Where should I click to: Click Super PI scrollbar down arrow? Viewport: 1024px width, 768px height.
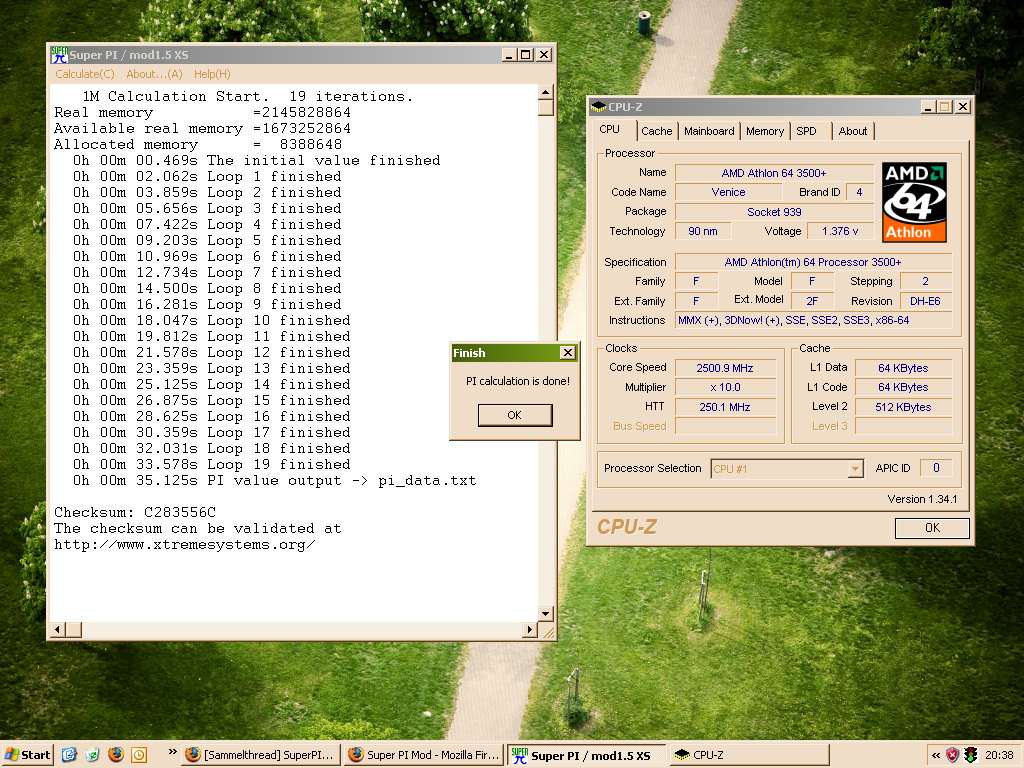point(546,613)
